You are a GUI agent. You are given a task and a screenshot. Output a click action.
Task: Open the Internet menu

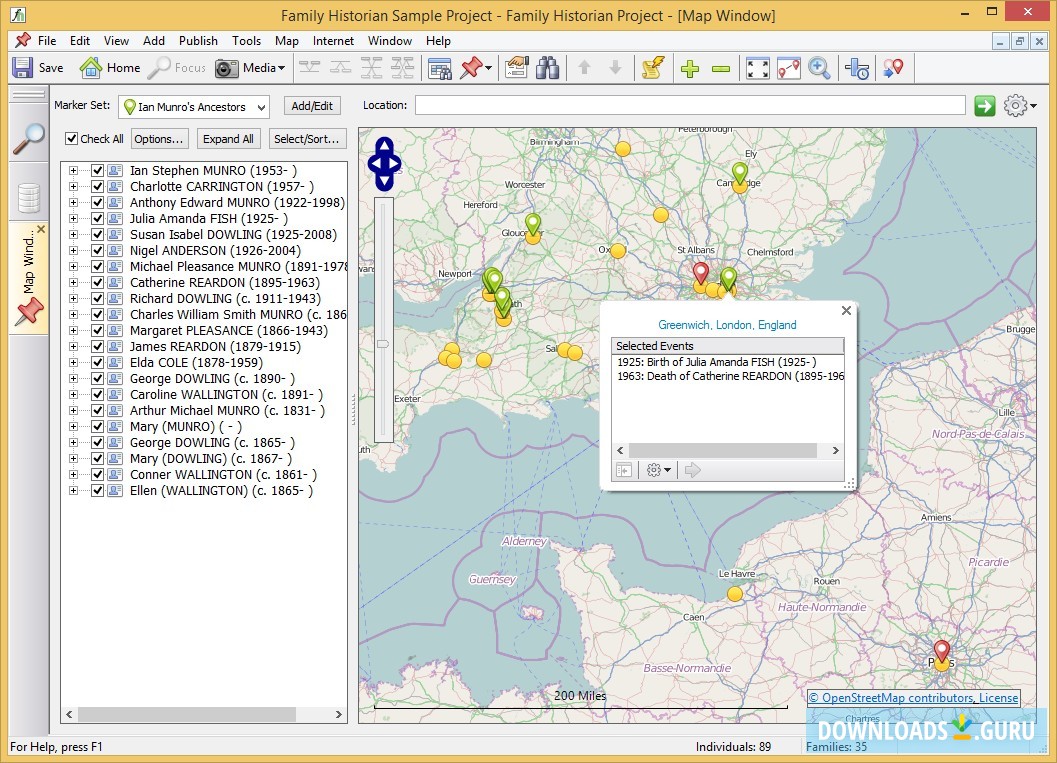pyautogui.click(x=333, y=41)
